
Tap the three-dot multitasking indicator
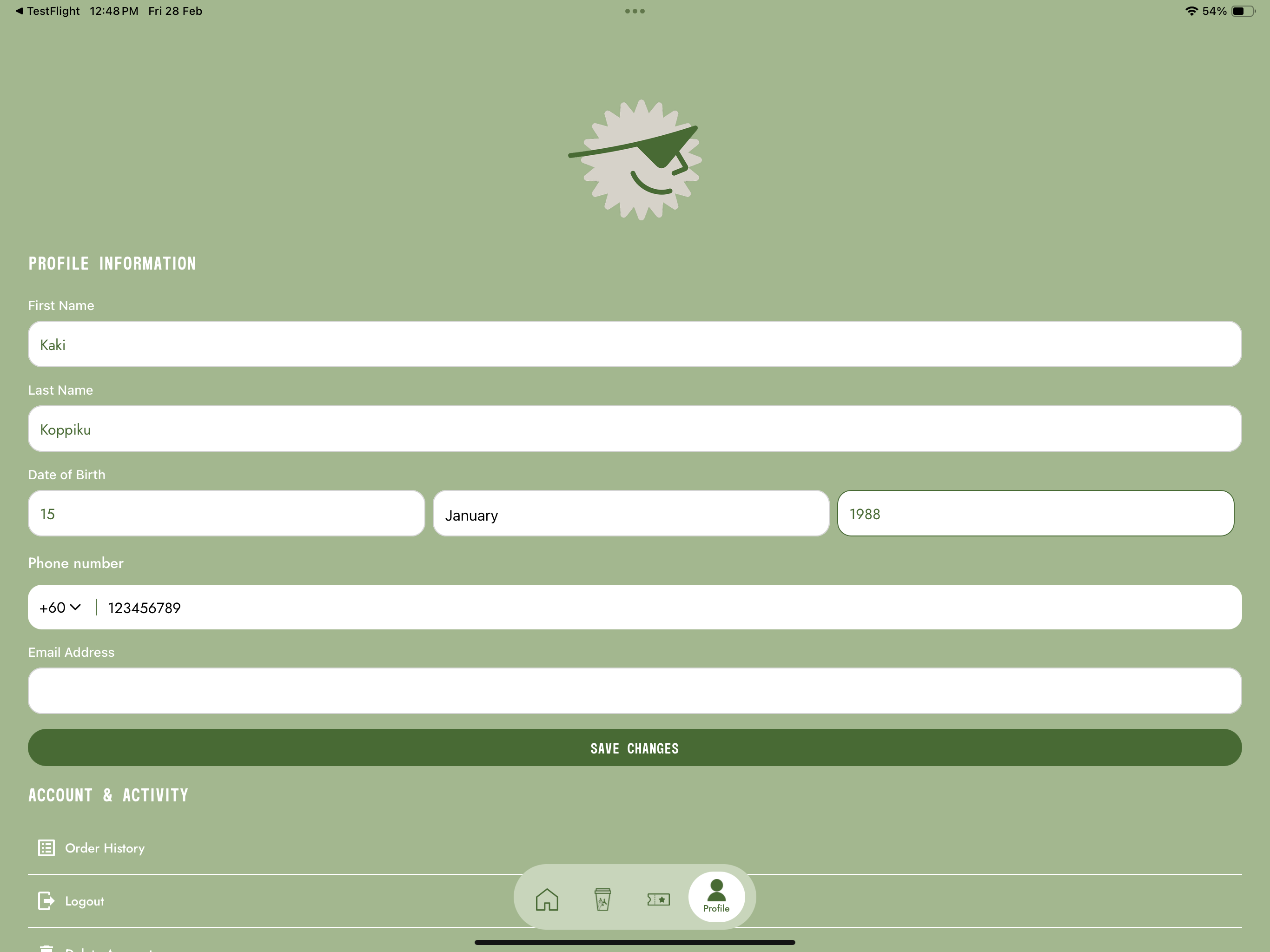pos(635,11)
